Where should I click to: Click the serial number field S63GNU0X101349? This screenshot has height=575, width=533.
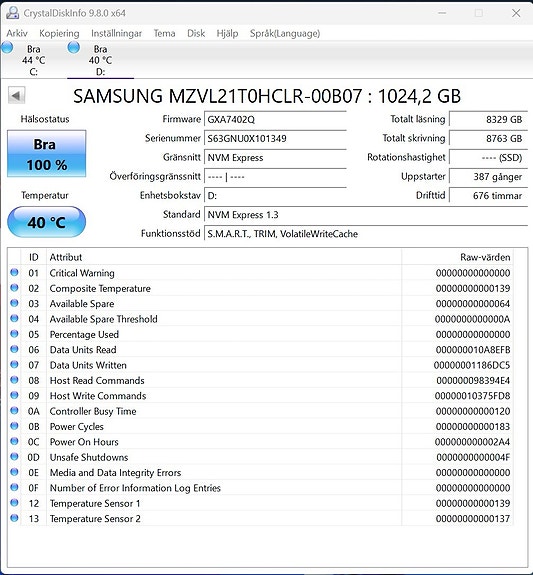(275, 138)
